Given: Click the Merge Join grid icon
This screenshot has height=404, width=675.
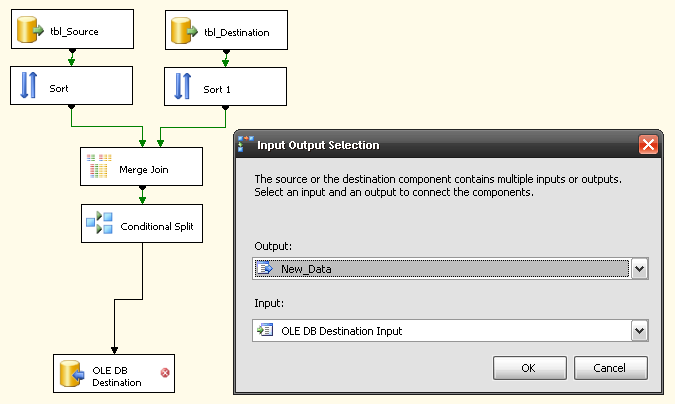Looking at the screenshot, I should [98, 169].
